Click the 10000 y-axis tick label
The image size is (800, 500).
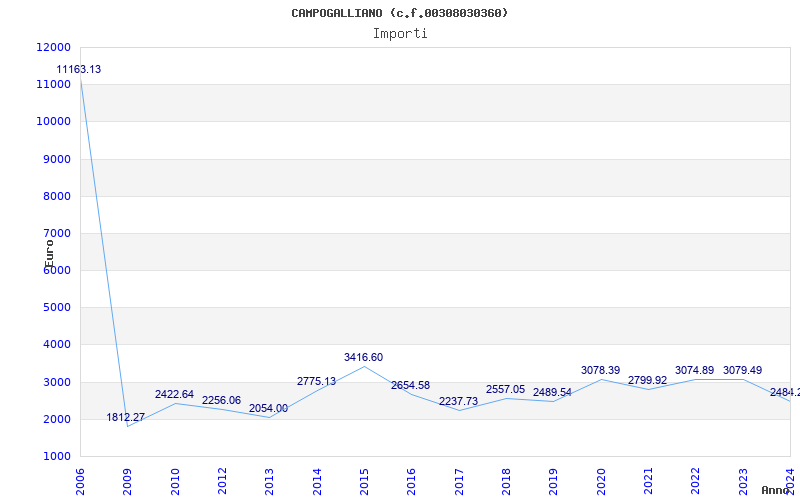53,121
